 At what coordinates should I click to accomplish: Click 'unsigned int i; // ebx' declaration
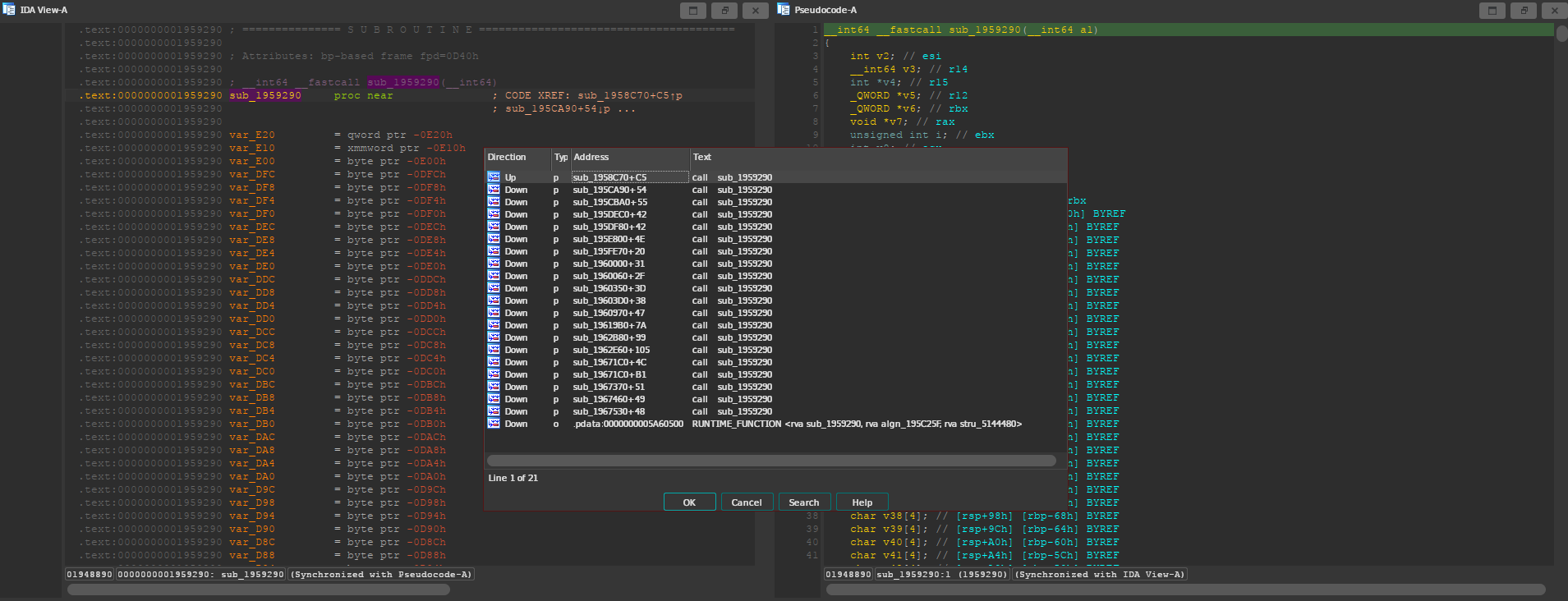[x=922, y=135]
